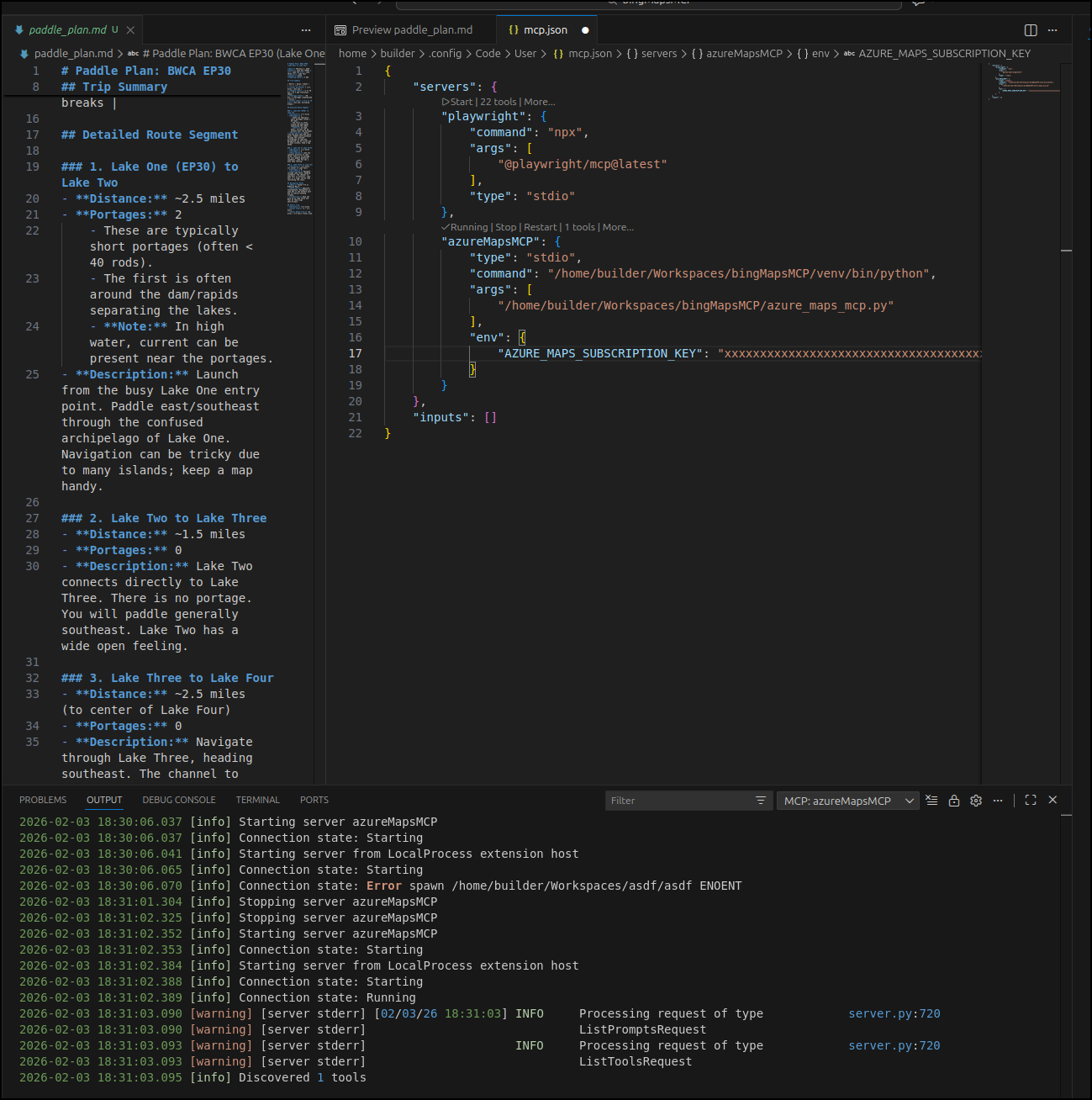
Task: Click unsaved dot on mcp.json tab
Action: (x=585, y=30)
